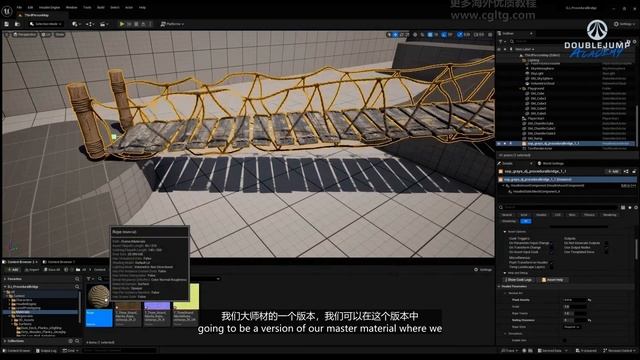
Task: Toggle On Asset Input Cook checkbox
Action: pos(552,252)
